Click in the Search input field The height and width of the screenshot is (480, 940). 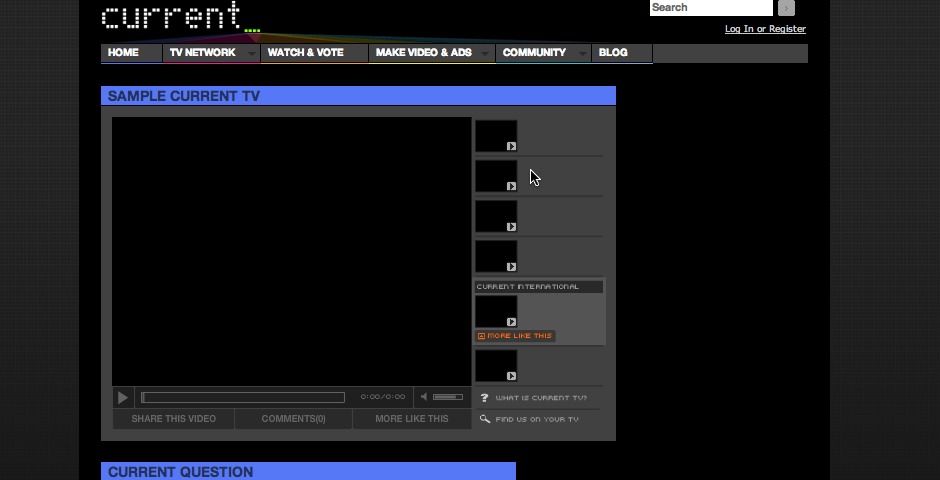click(712, 8)
